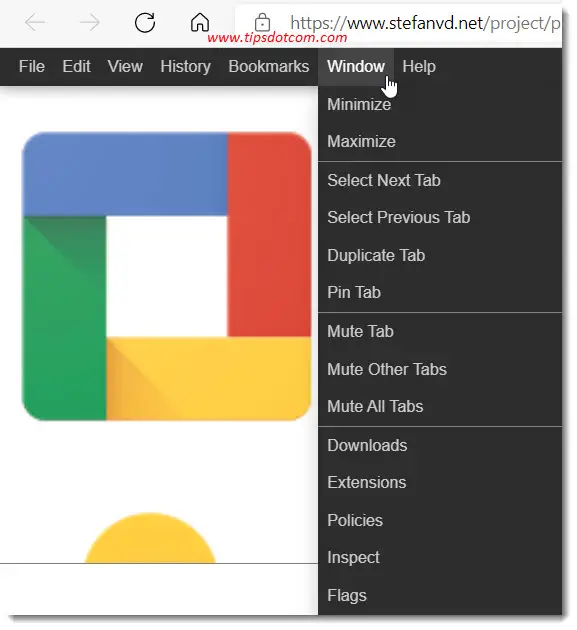Image resolution: width=577 pixels, height=630 pixels.
Task: Open the View menu
Action: tap(125, 66)
